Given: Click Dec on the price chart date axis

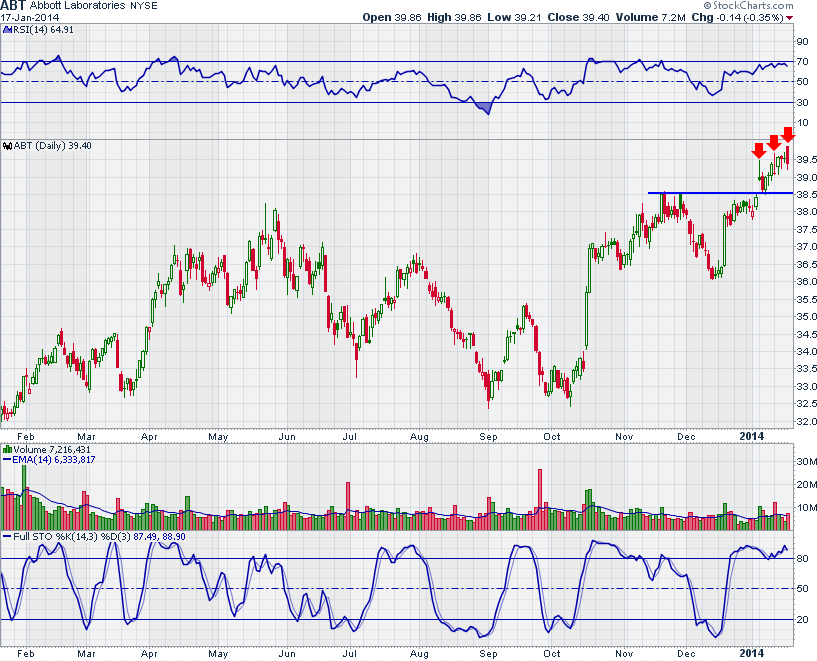Looking at the screenshot, I should [x=686, y=436].
